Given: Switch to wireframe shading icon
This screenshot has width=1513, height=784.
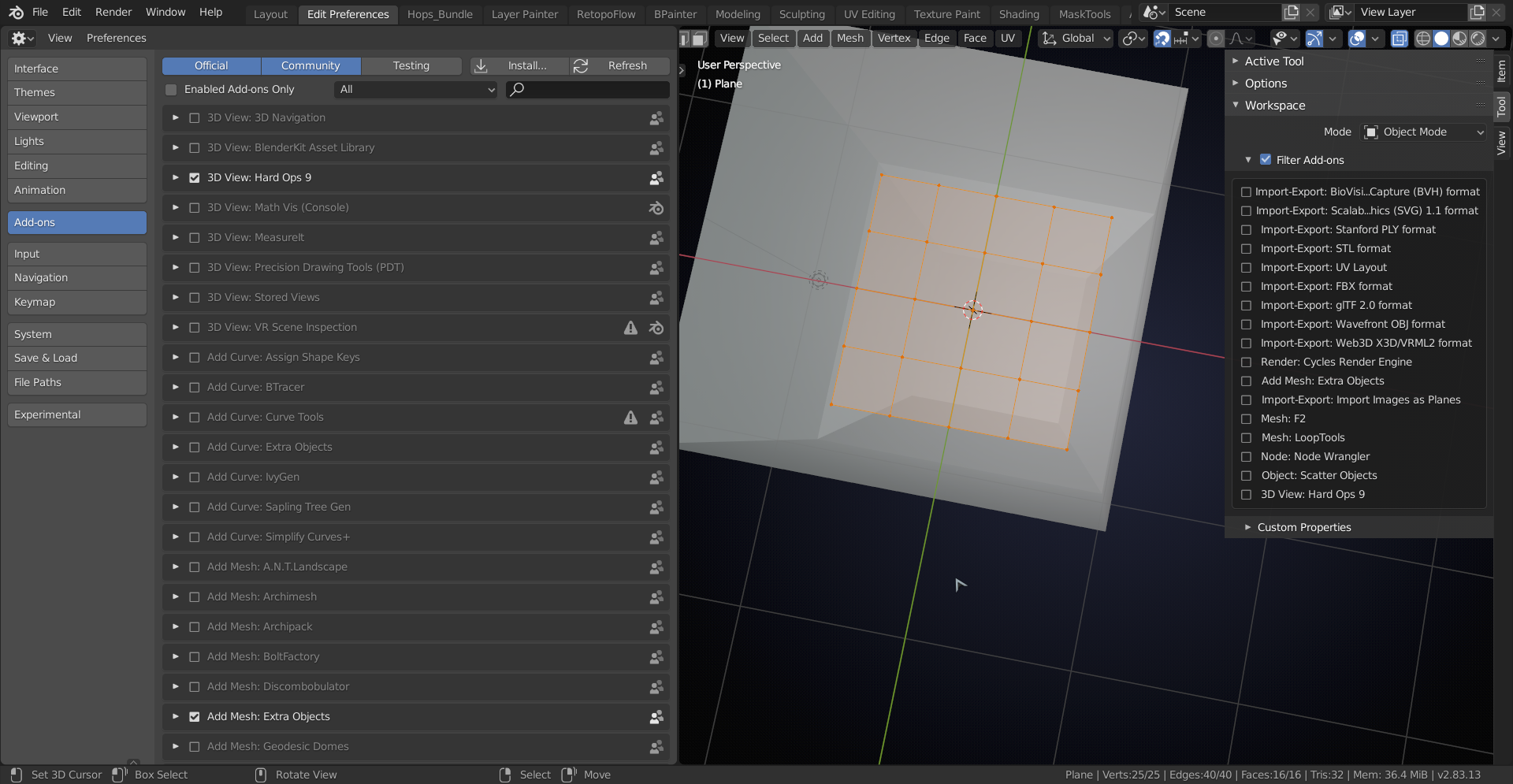Looking at the screenshot, I should [x=1423, y=39].
